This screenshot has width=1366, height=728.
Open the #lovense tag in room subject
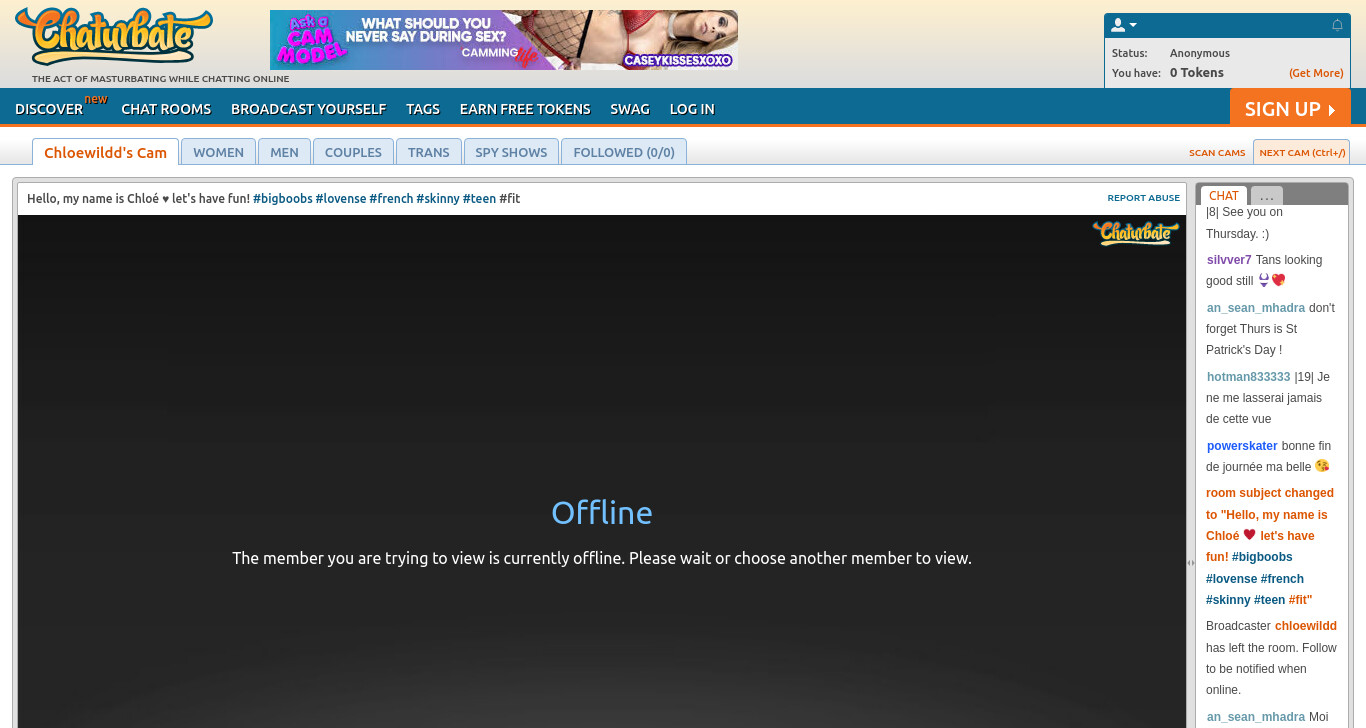pyautogui.click(x=341, y=199)
